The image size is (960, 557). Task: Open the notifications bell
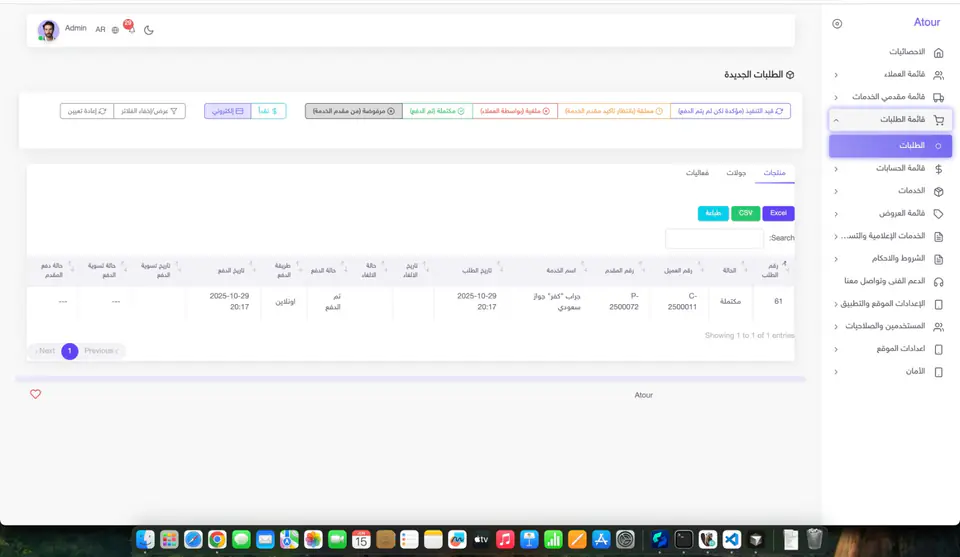(131, 29)
